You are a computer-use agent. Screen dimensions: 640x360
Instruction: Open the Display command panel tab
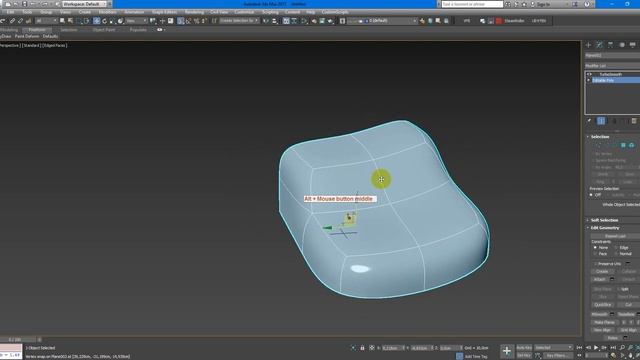(633, 45)
